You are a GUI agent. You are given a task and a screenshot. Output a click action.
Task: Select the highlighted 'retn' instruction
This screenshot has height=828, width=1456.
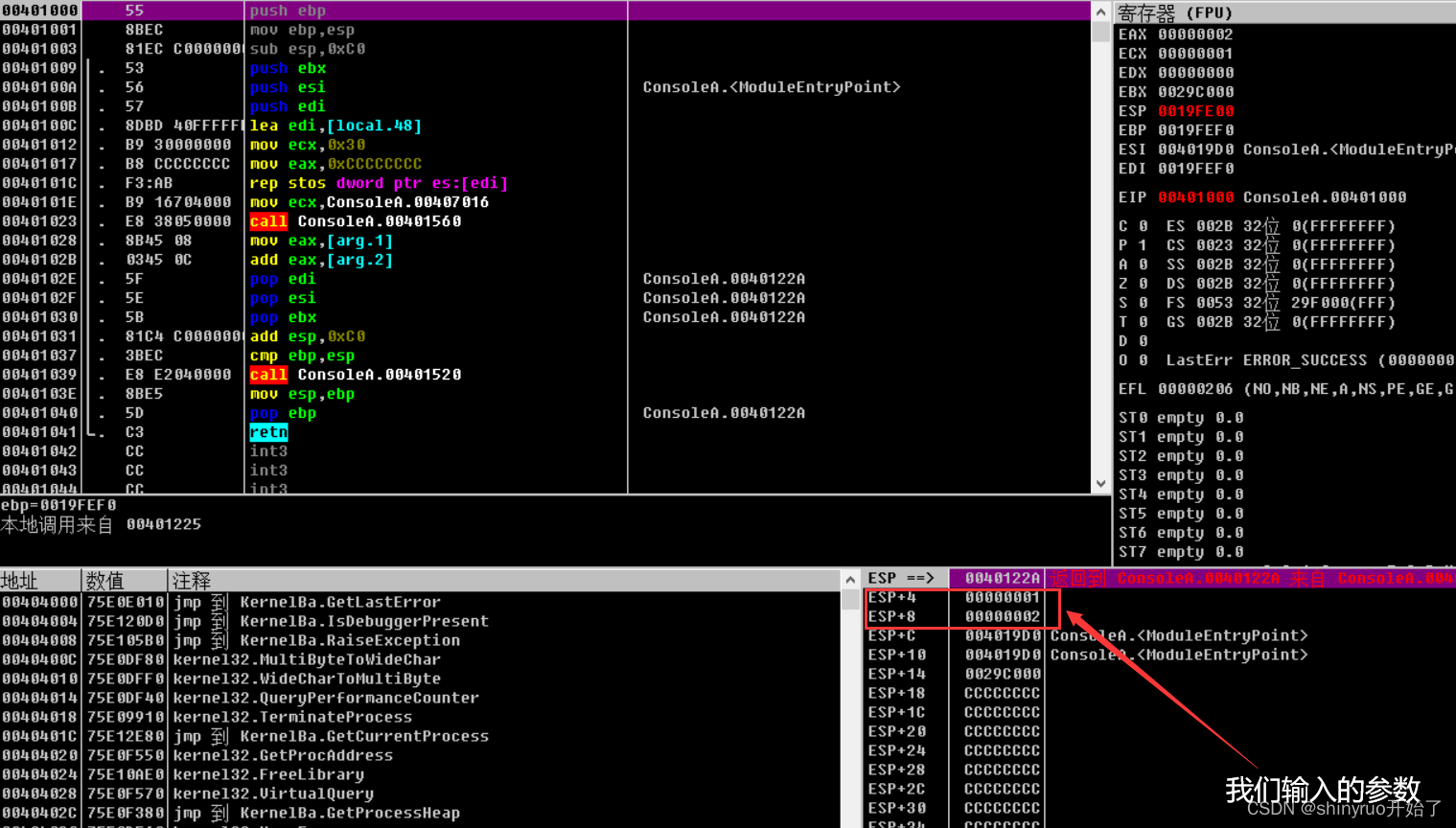pyautogui.click(x=268, y=432)
